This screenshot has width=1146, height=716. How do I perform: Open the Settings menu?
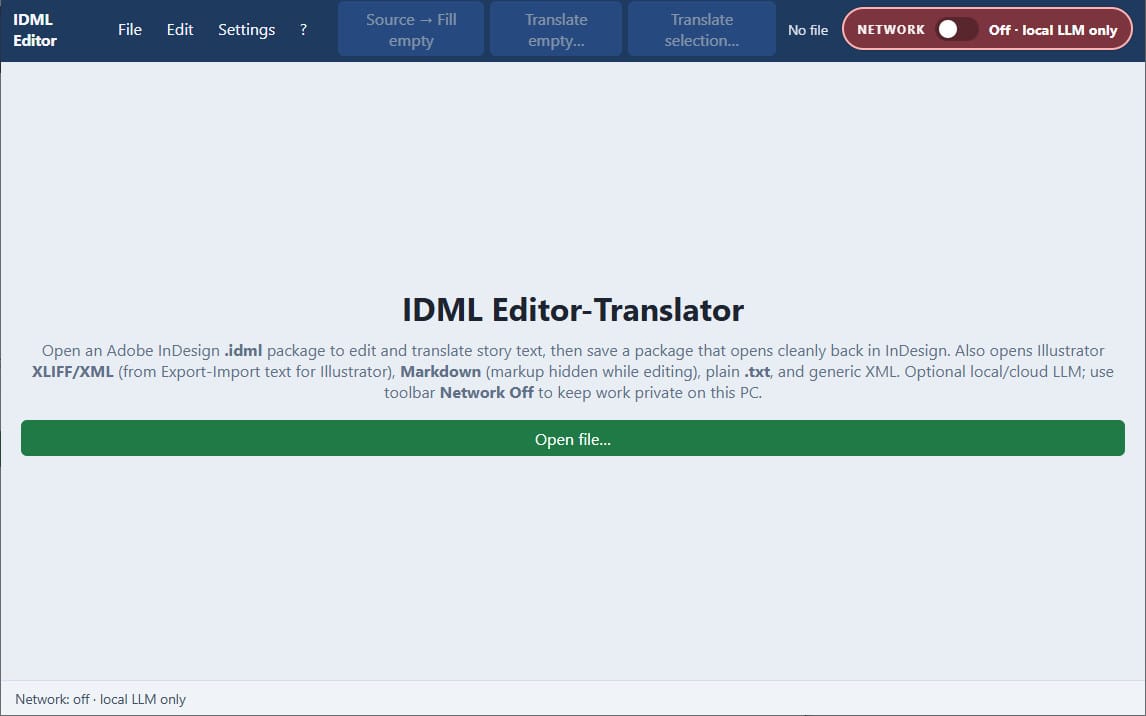246,30
